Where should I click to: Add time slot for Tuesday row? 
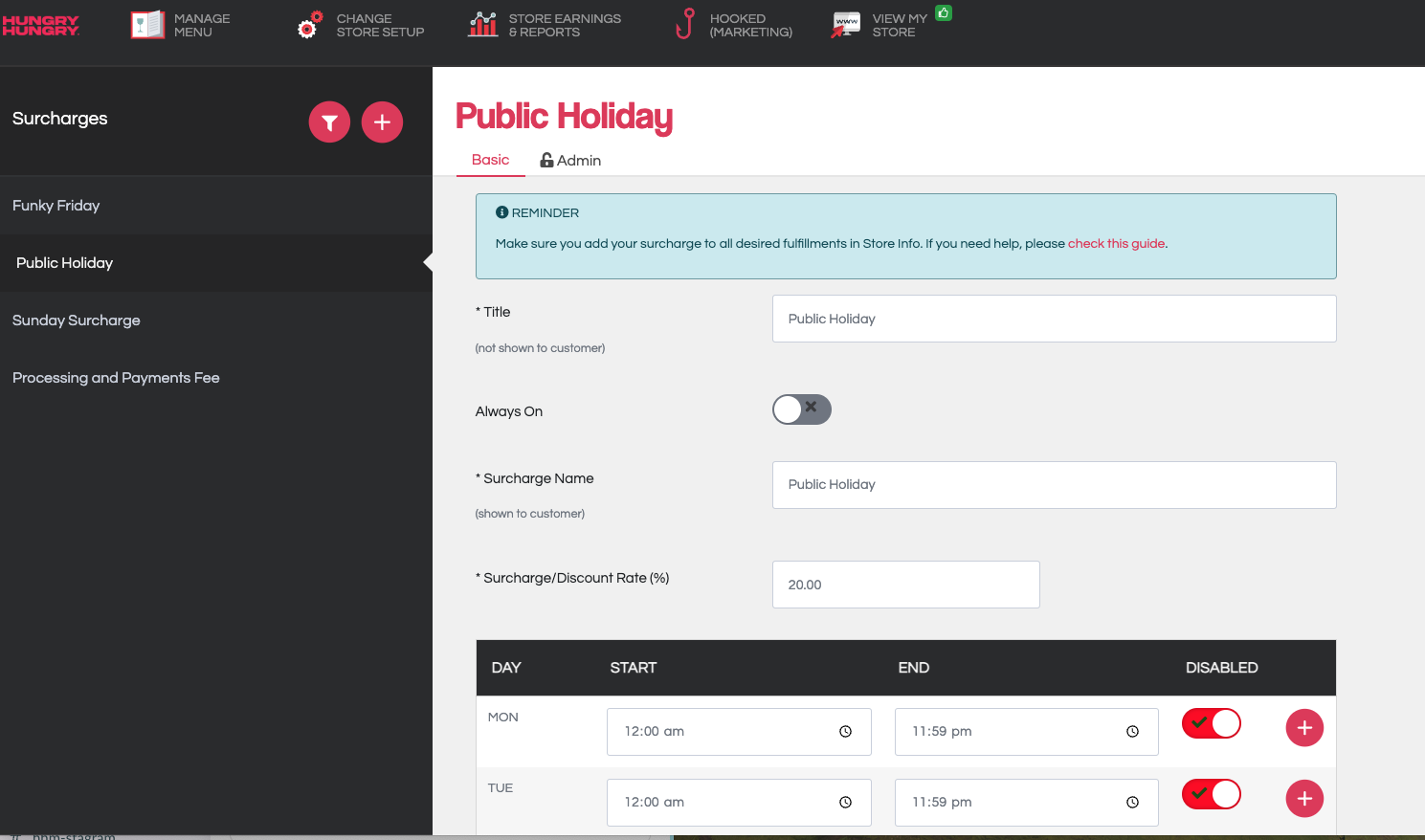point(1303,799)
